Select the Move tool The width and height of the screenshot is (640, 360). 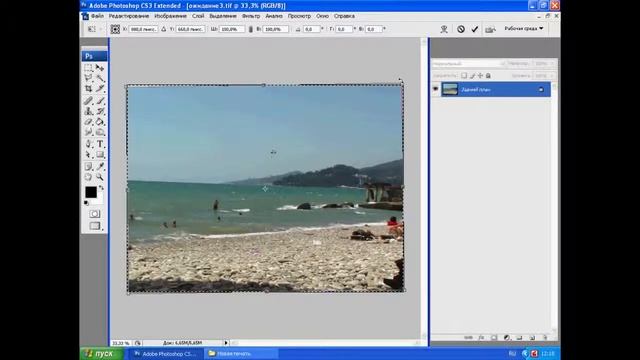100,68
